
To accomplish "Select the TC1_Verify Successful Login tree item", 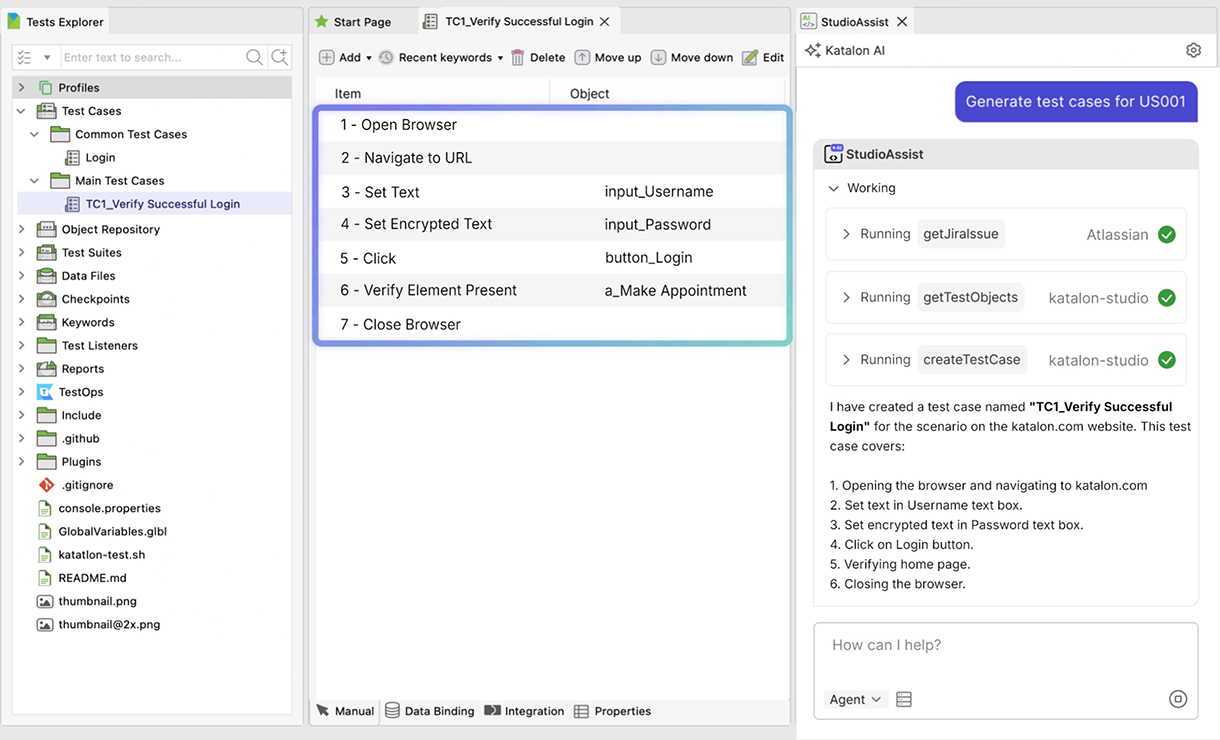I will click(x=163, y=204).
